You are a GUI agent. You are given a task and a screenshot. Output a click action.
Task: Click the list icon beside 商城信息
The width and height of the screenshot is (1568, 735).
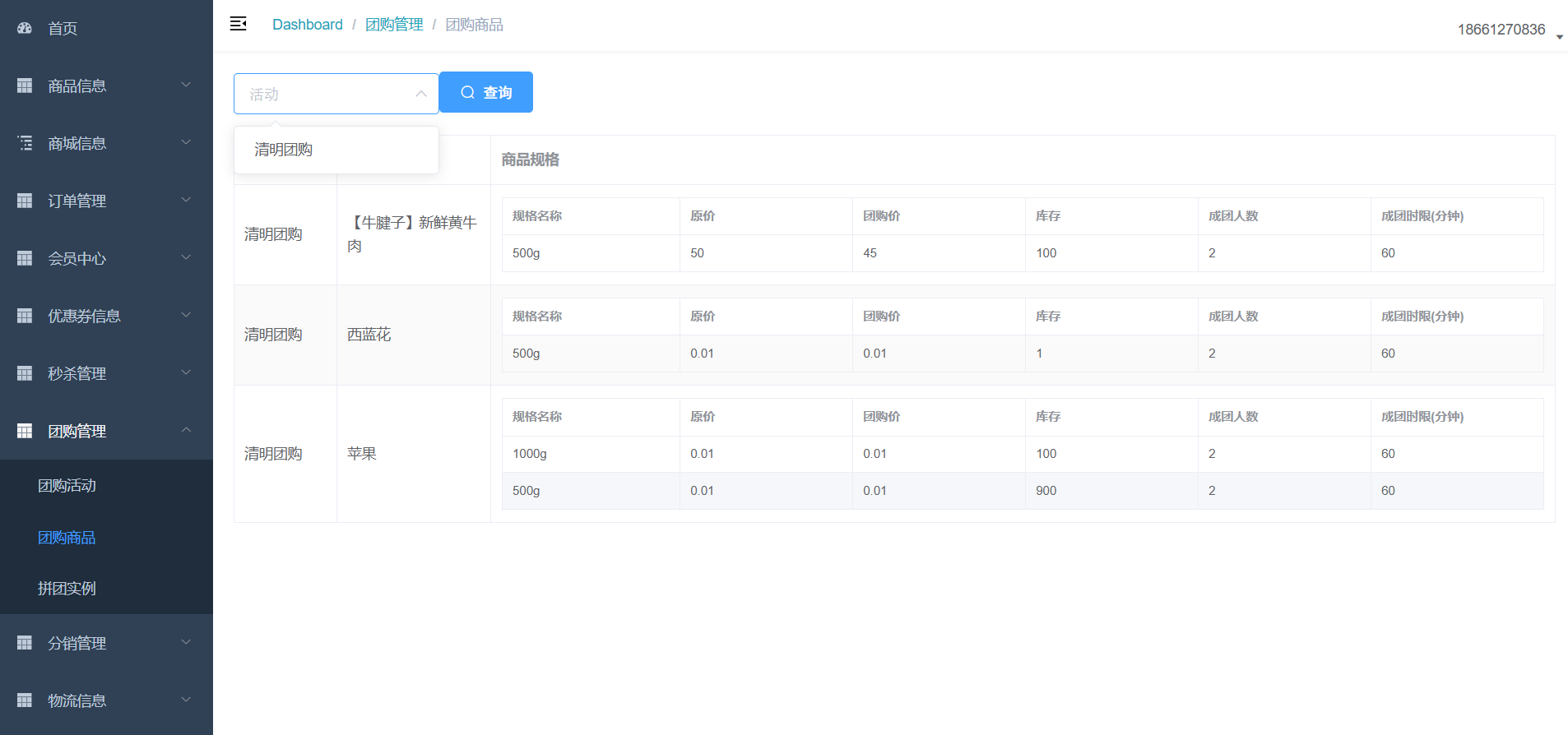click(25, 143)
